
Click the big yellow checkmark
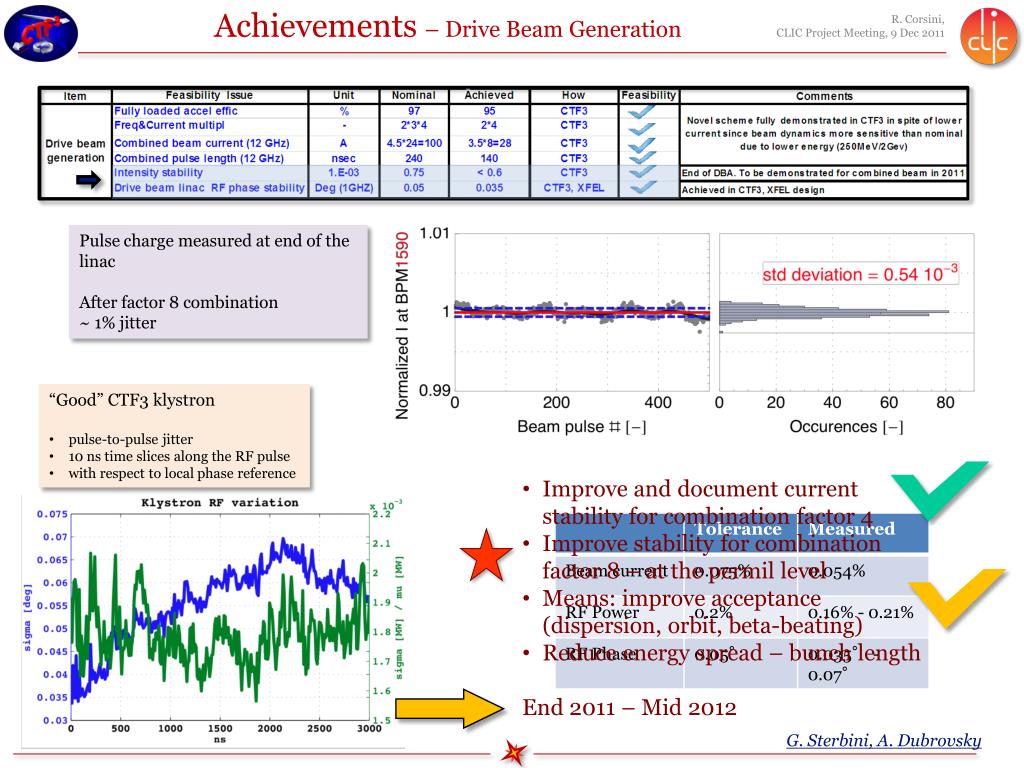[957, 599]
